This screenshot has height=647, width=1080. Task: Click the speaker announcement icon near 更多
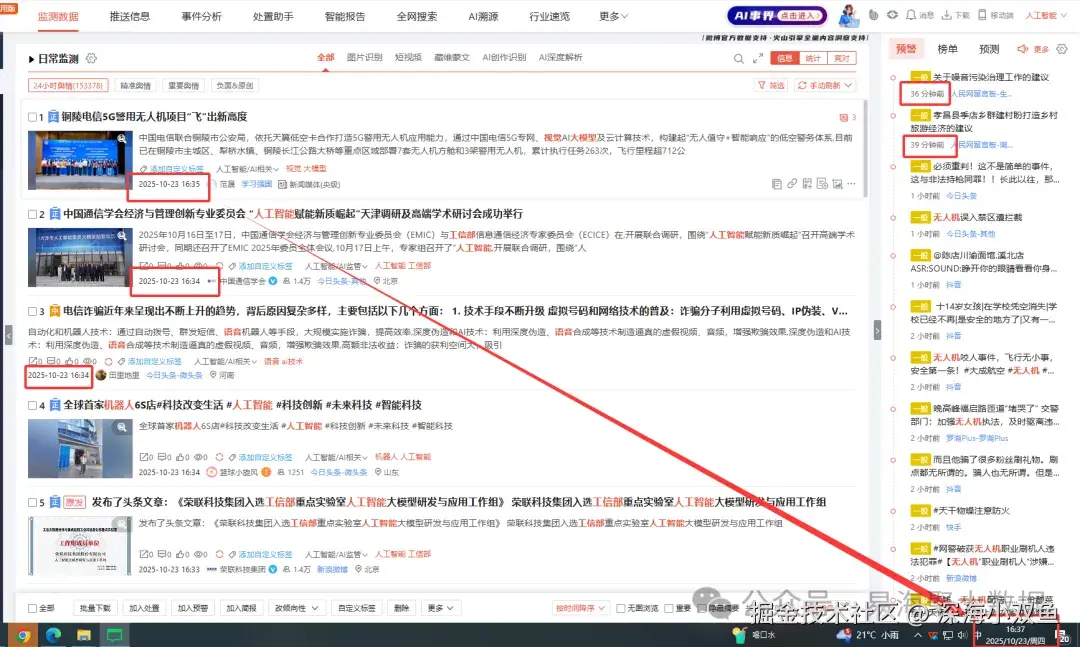(1023, 48)
